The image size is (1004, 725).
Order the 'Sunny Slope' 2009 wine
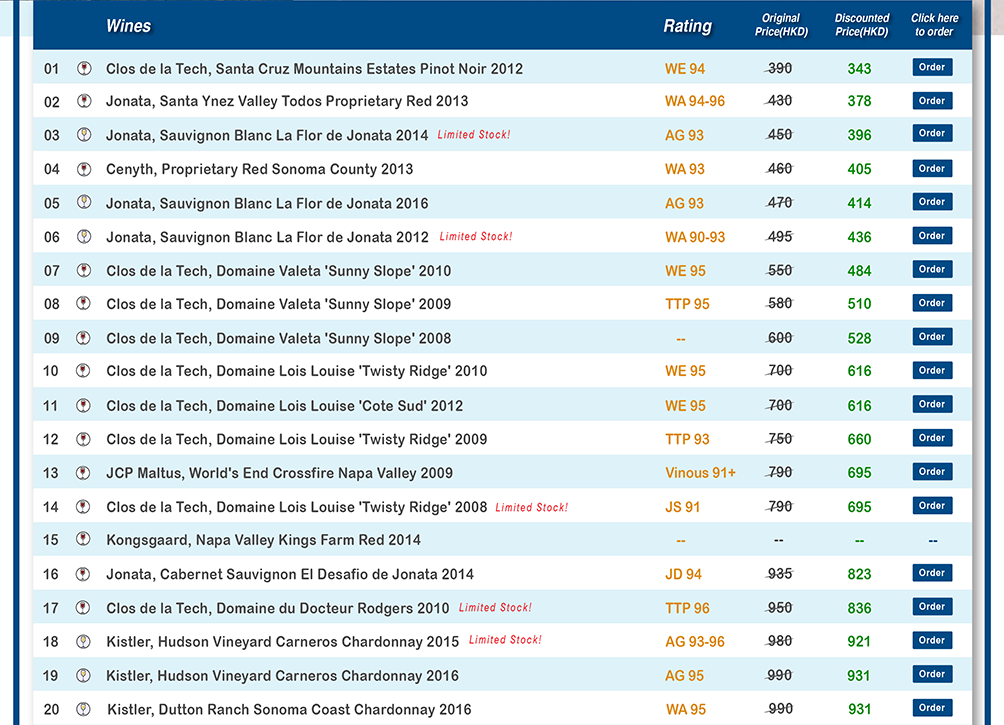[x=932, y=303]
